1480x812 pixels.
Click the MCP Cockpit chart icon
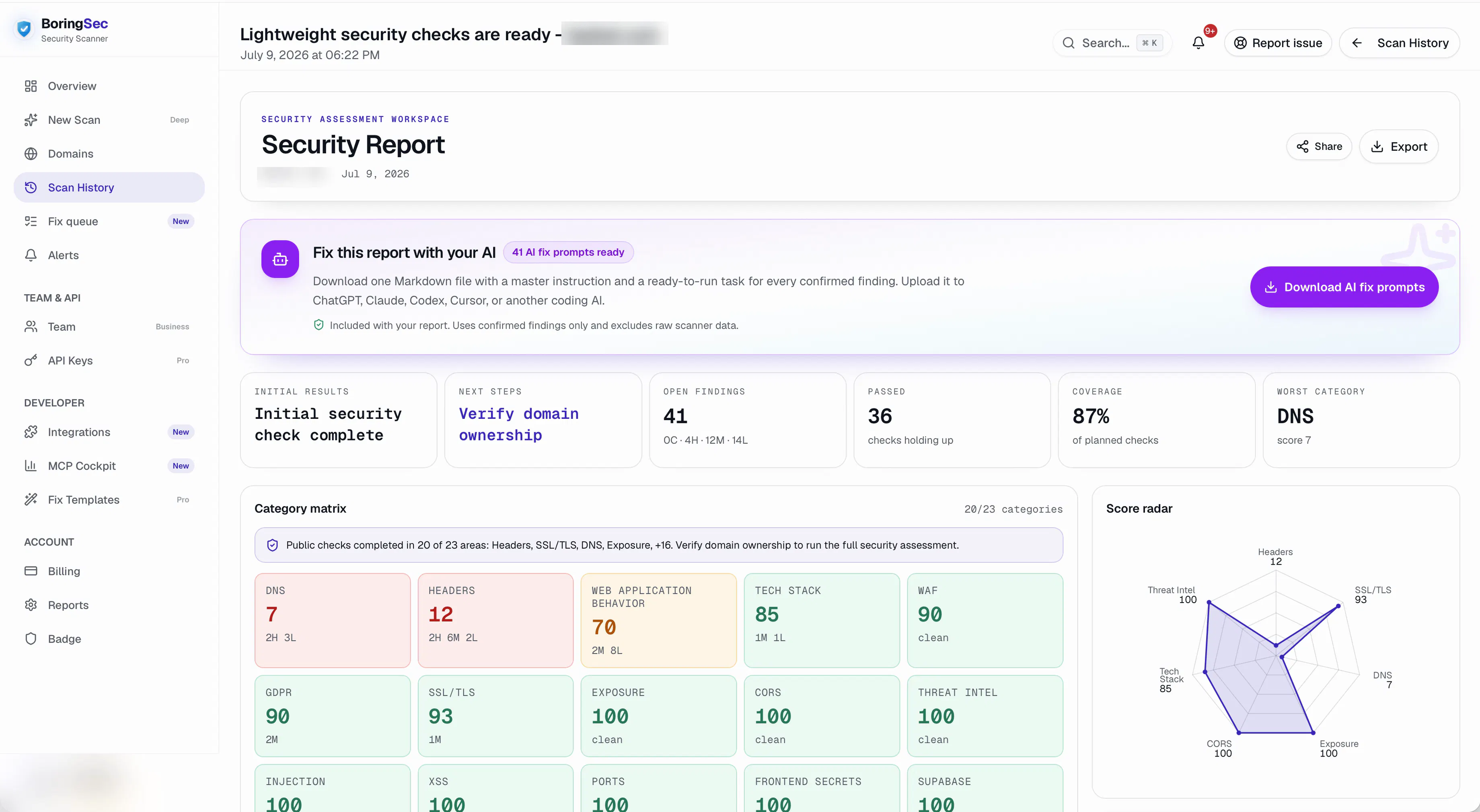[x=31, y=466]
